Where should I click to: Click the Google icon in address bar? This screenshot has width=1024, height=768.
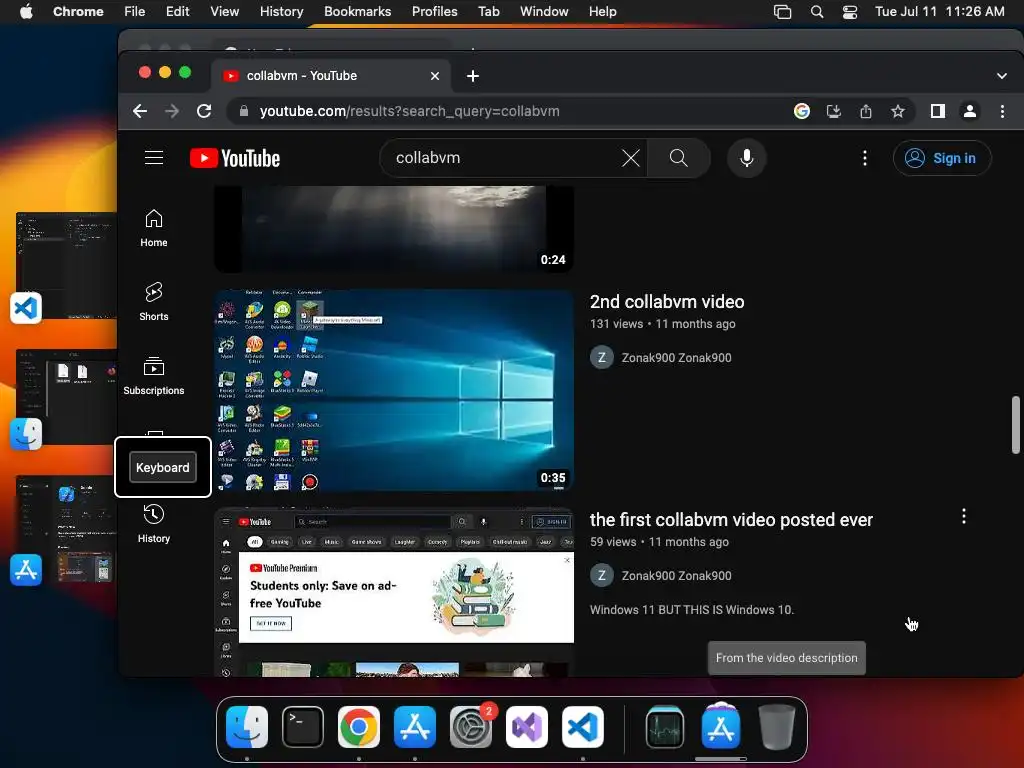pos(802,111)
